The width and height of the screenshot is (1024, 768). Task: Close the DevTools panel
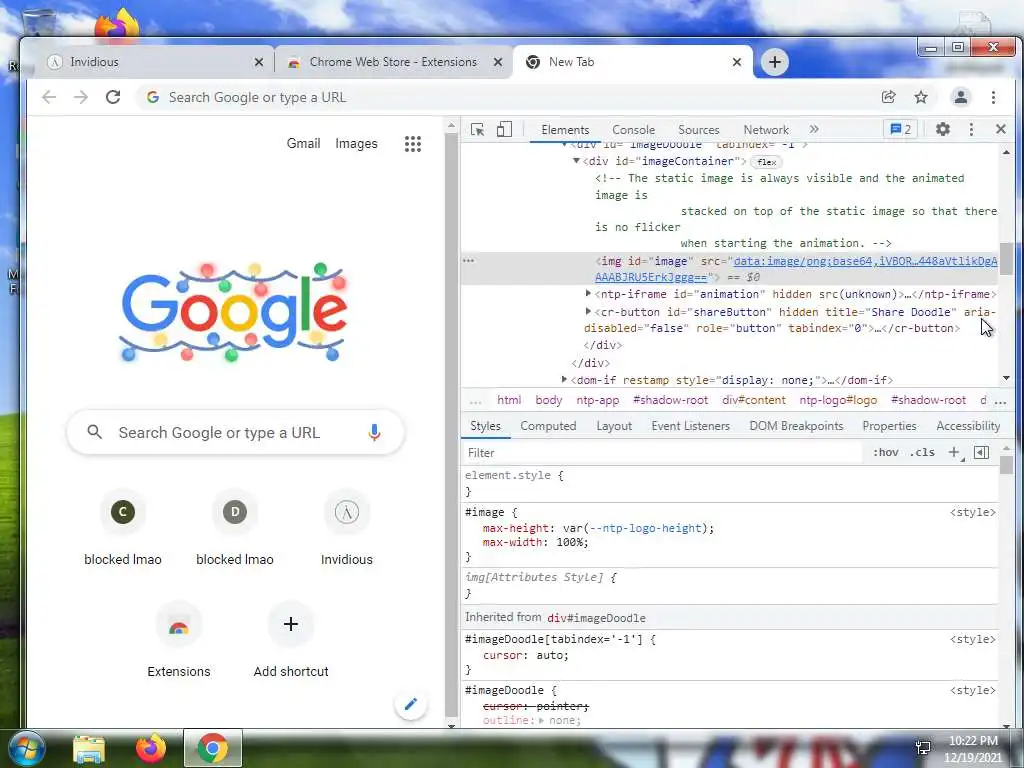tap(1000, 129)
